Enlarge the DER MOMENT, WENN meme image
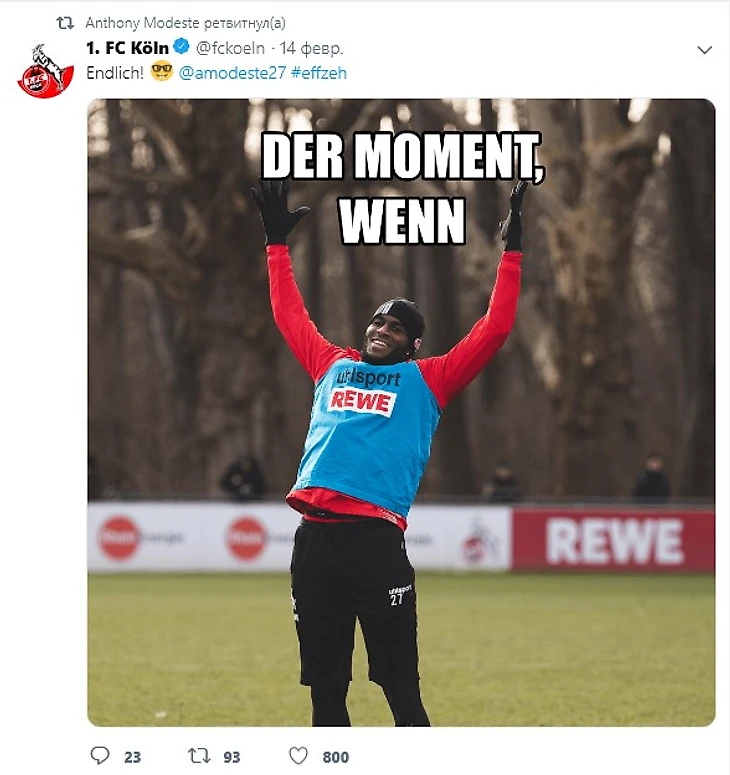730x775 pixels. 401,412
